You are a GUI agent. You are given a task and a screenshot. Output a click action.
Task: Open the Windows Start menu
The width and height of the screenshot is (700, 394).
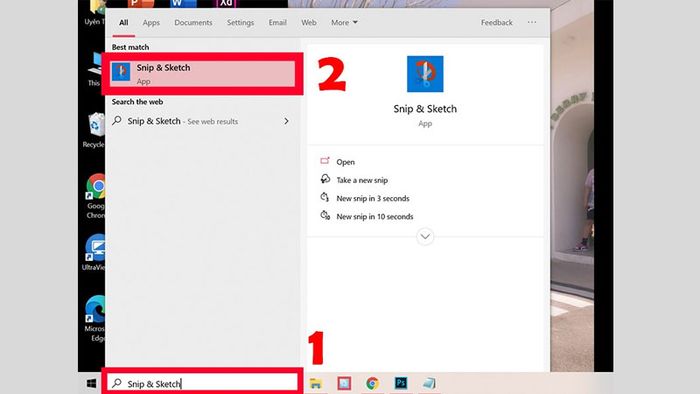(x=92, y=383)
